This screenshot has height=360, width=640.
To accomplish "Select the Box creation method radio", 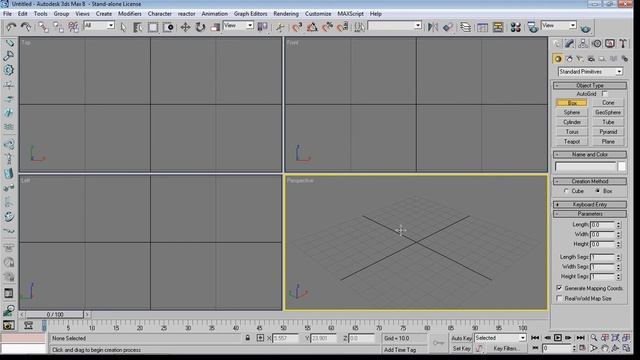I will [598, 191].
